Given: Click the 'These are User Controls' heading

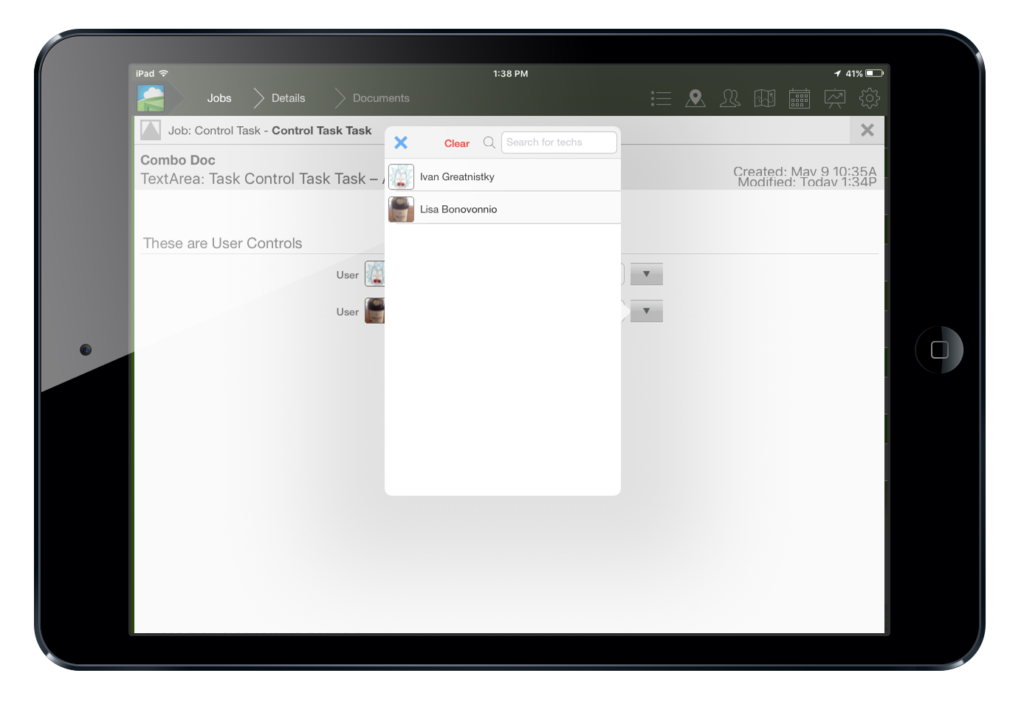Looking at the screenshot, I should (222, 243).
